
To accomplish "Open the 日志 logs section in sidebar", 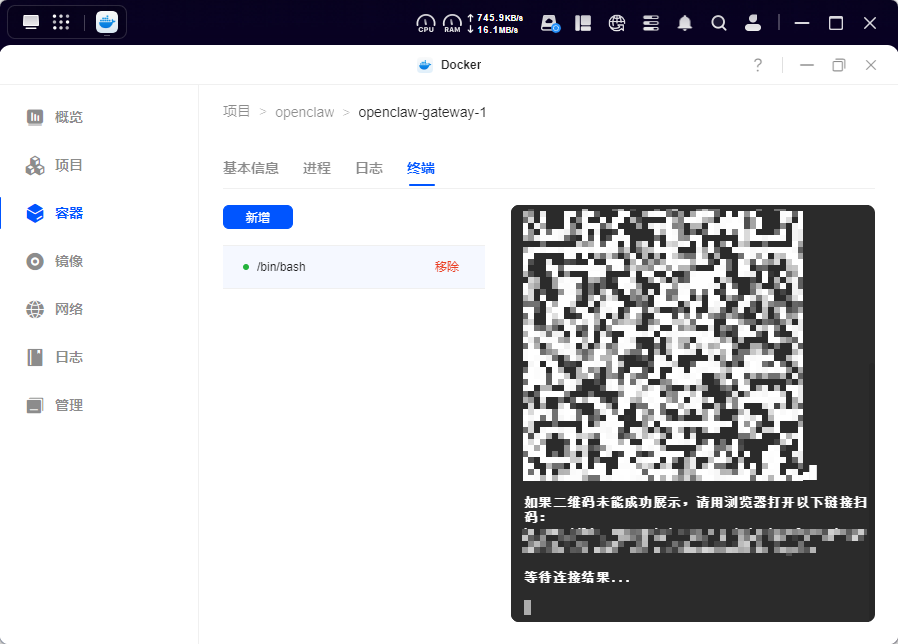I will (x=60, y=357).
